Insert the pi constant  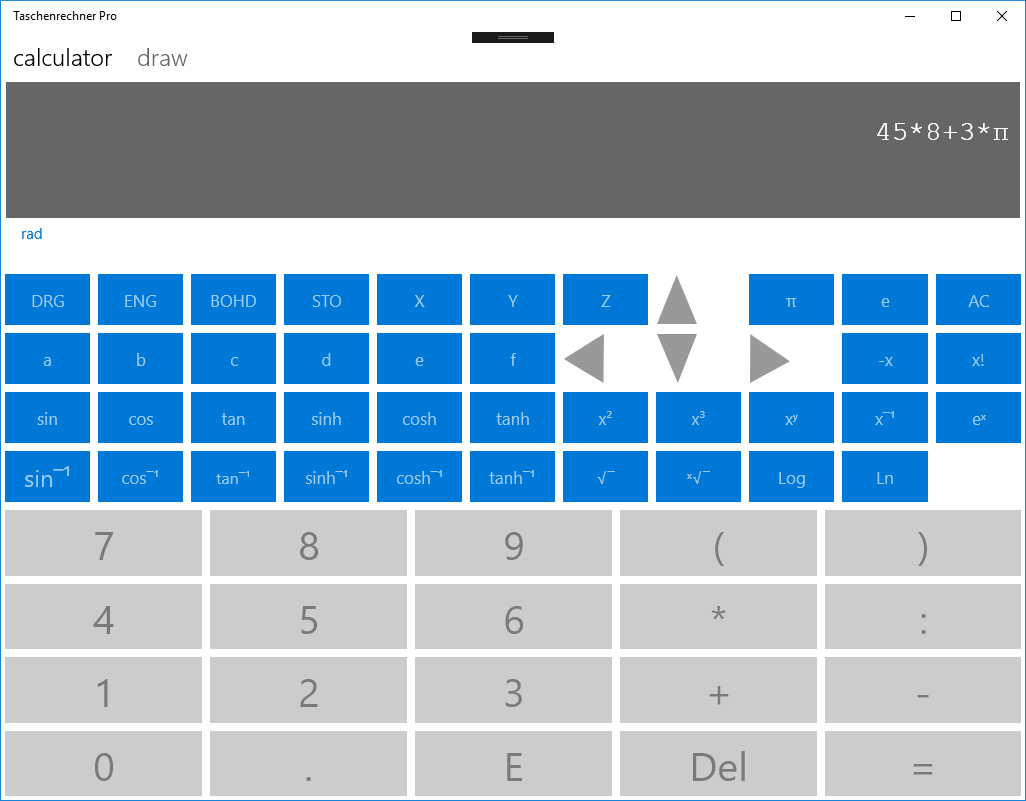click(791, 300)
